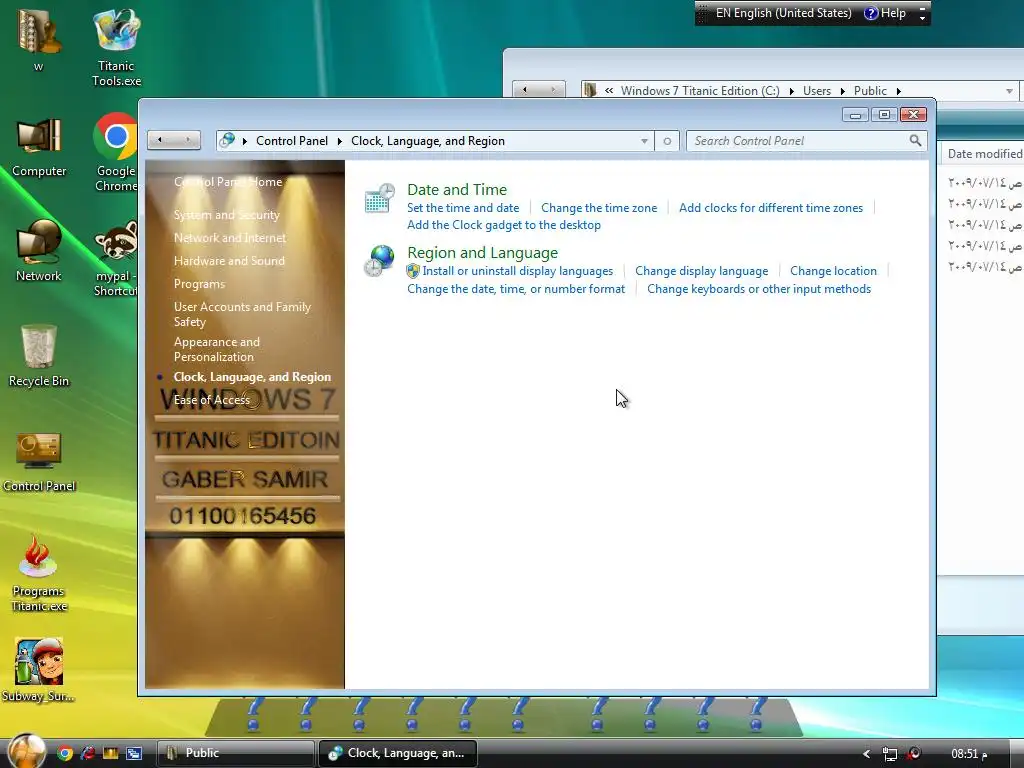This screenshot has height=768, width=1024.
Task: Select the Network desktop icon
Action: click(39, 251)
